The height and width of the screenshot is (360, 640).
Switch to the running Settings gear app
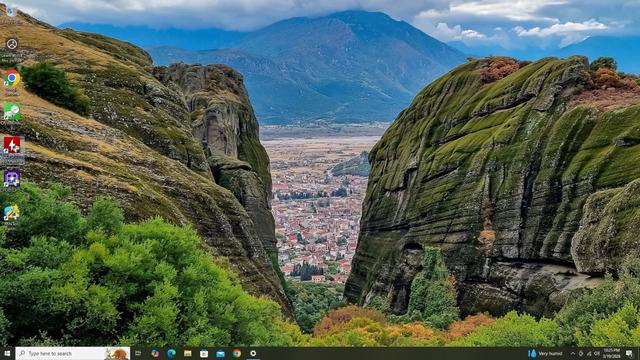(x=253, y=353)
